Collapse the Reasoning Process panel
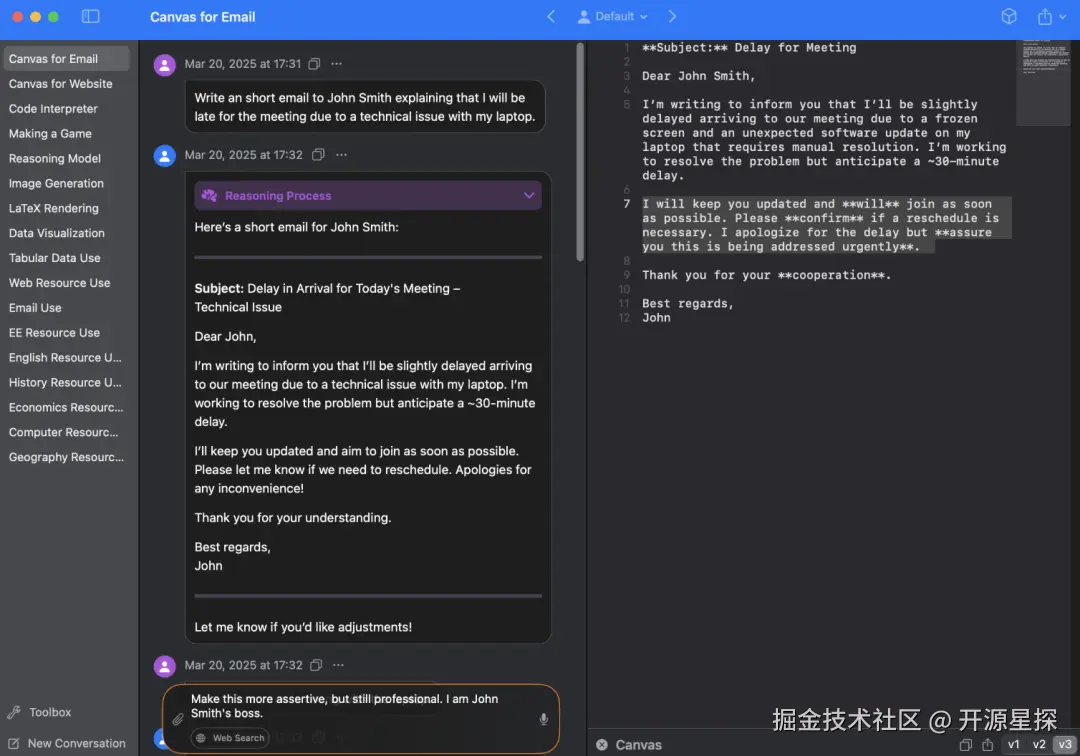This screenshot has height=756, width=1080. [x=528, y=196]
